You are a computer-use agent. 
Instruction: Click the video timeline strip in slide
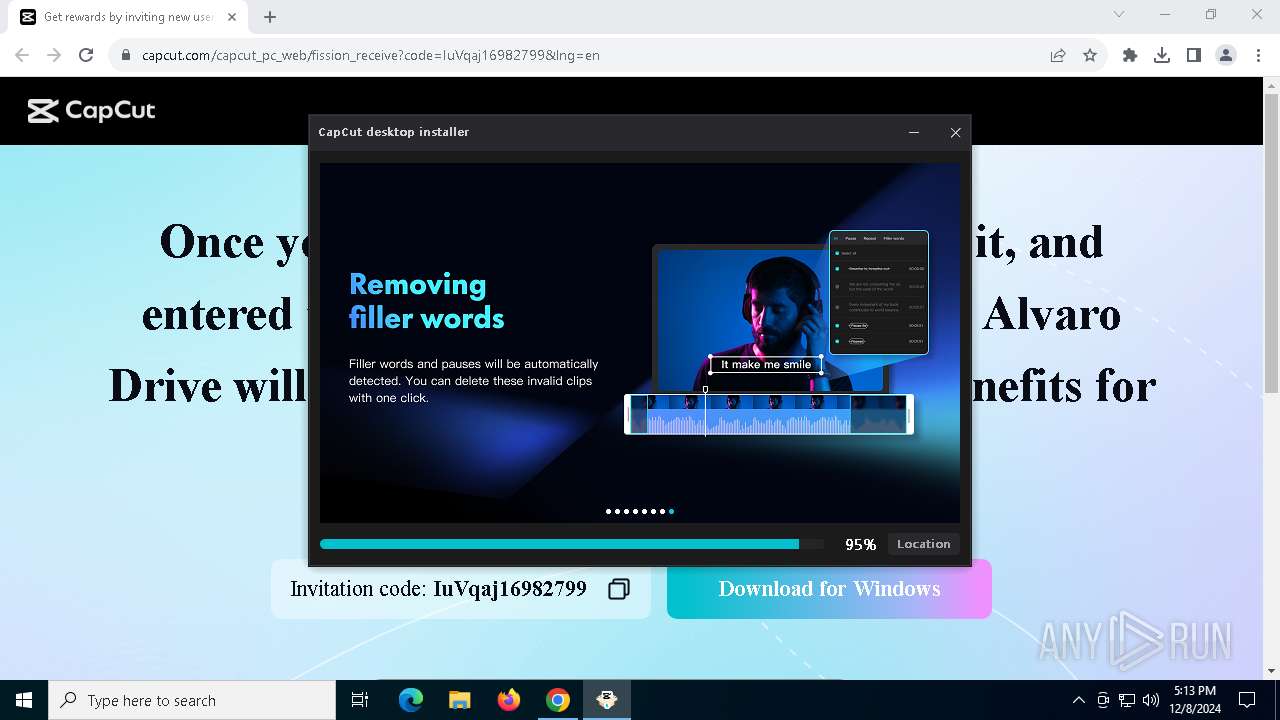coord(769,414)
